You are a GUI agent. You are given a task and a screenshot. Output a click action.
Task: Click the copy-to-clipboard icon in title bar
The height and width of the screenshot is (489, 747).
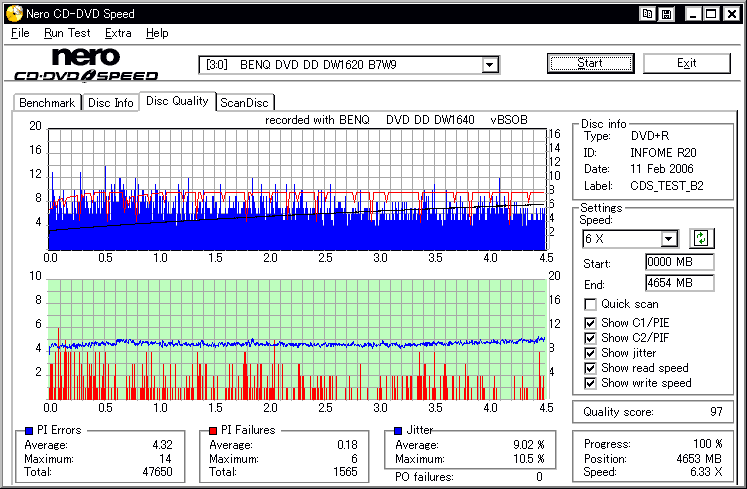648,14
